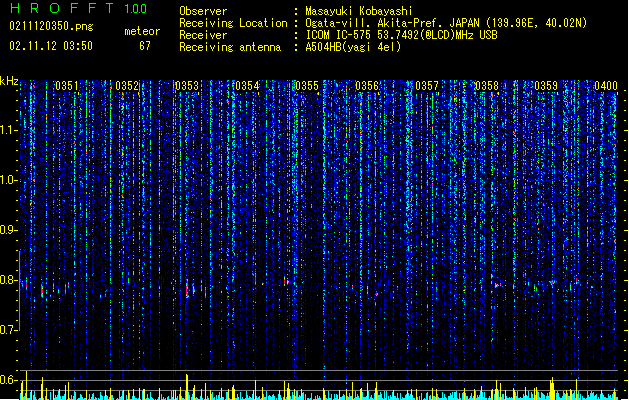
Task: Click A504HB(yagi 4el) antenna text
Action: (353, 47)
